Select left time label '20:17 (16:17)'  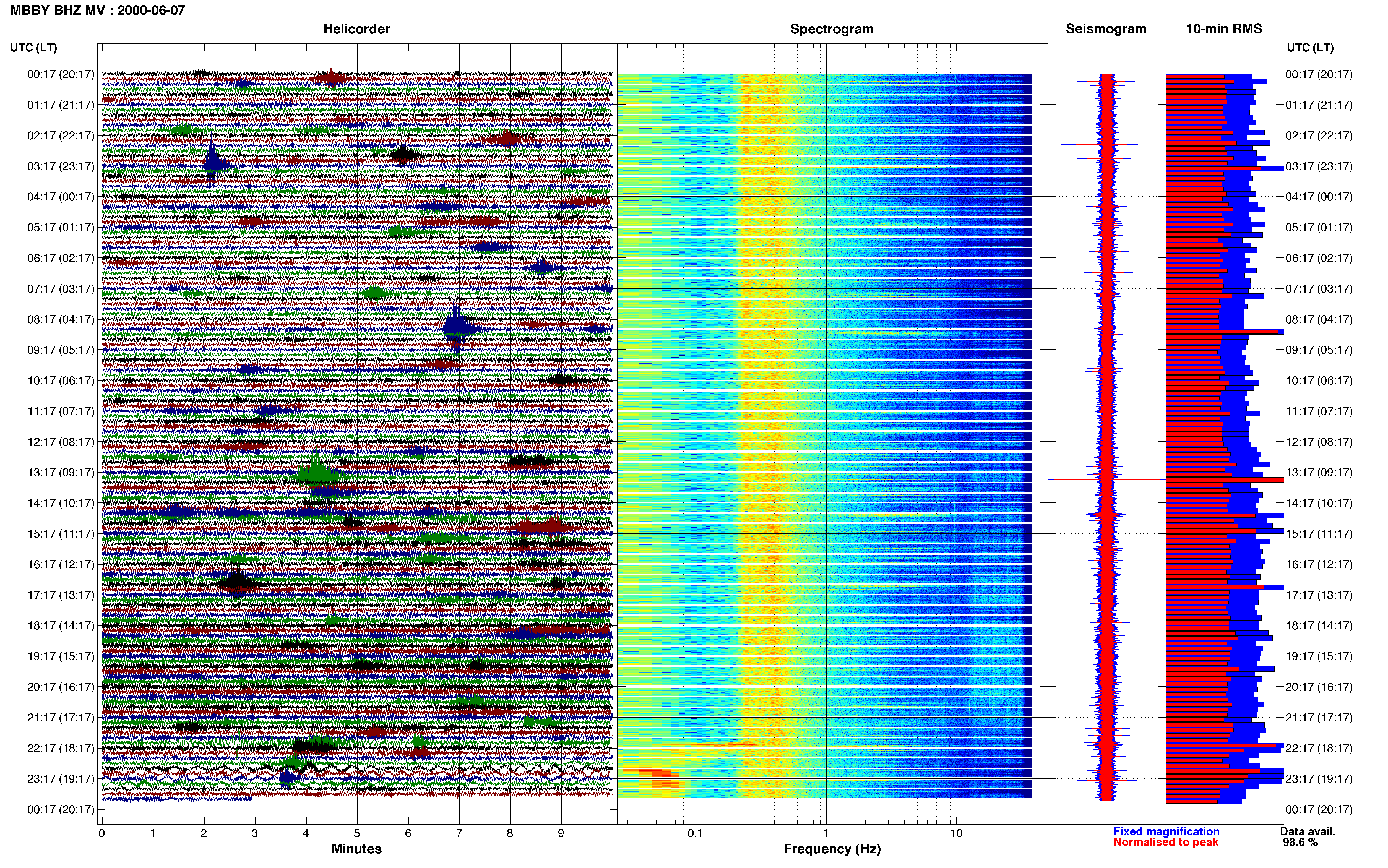click(x=61, y=687)
